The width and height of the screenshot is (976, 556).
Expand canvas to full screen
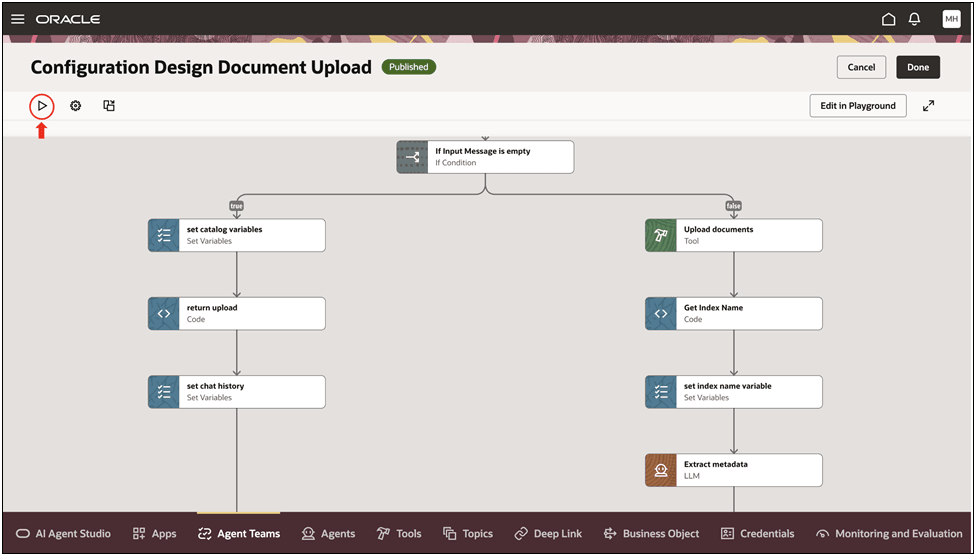[929, 106]
